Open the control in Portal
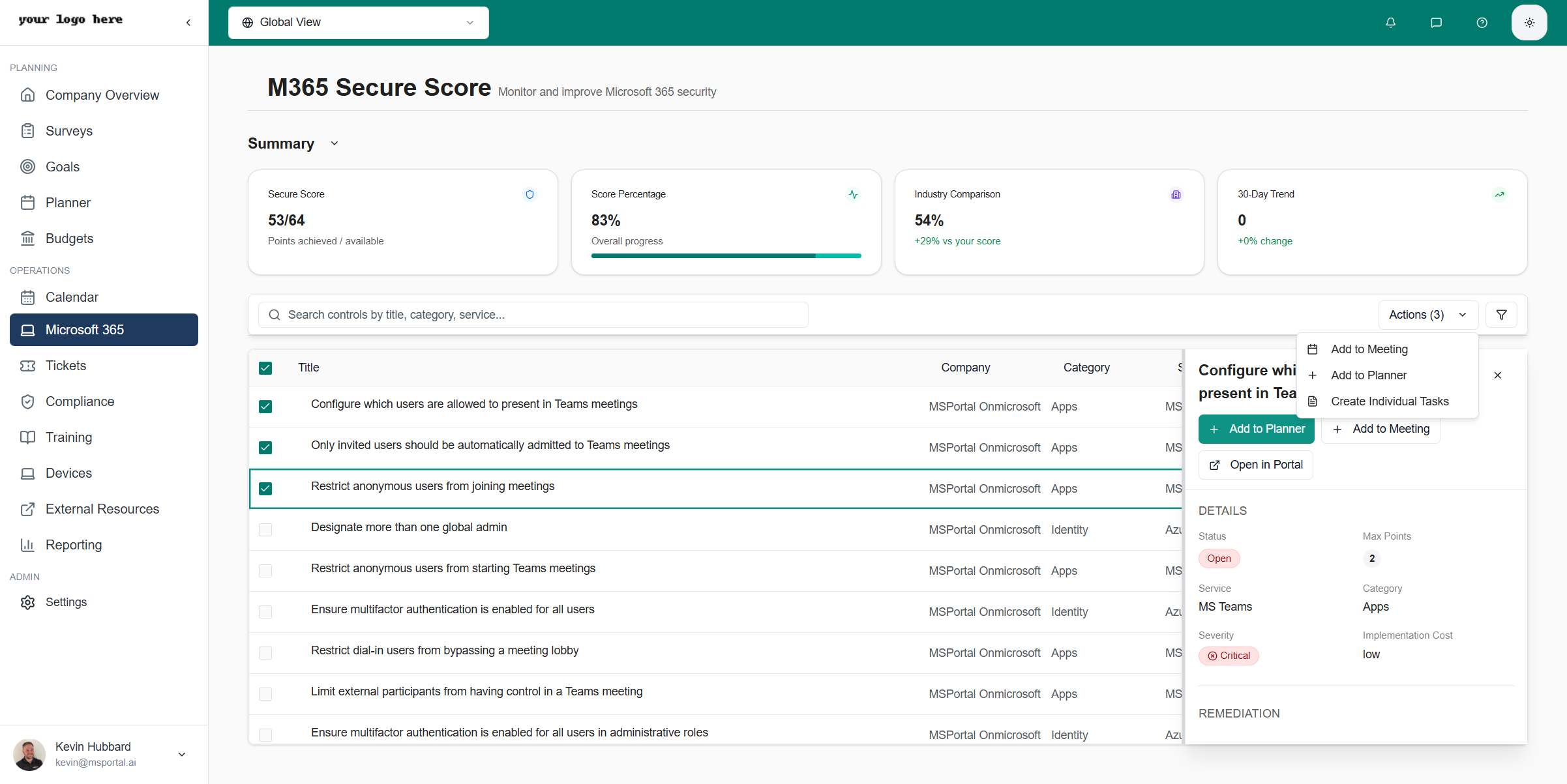The width and height of the screenshot is (1567, 784). point(1255,464)
